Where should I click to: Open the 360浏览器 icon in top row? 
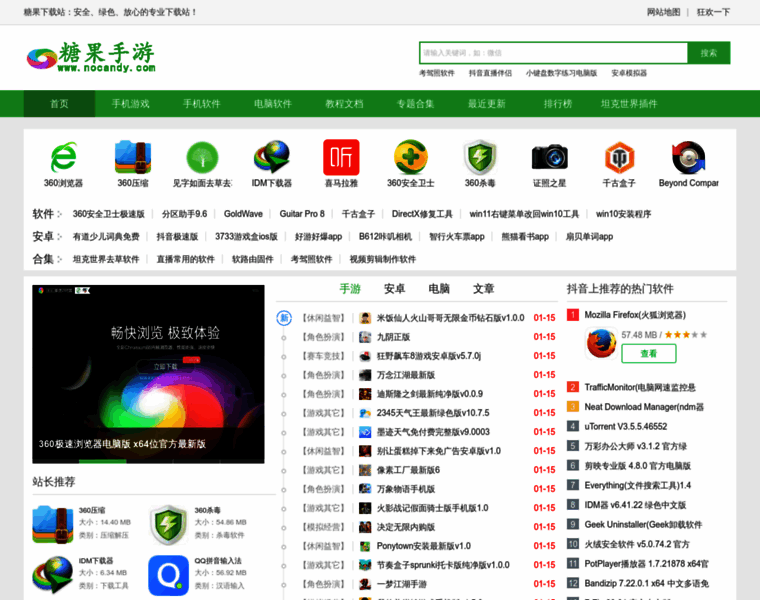coord(63,157)
